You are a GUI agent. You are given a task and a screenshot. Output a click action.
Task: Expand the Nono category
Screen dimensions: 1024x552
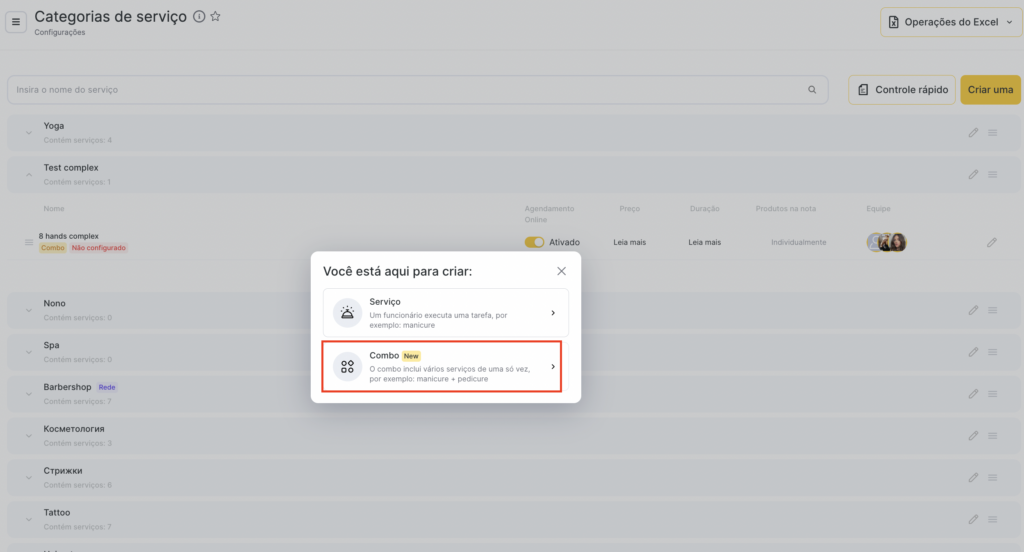tap(29, 310)
